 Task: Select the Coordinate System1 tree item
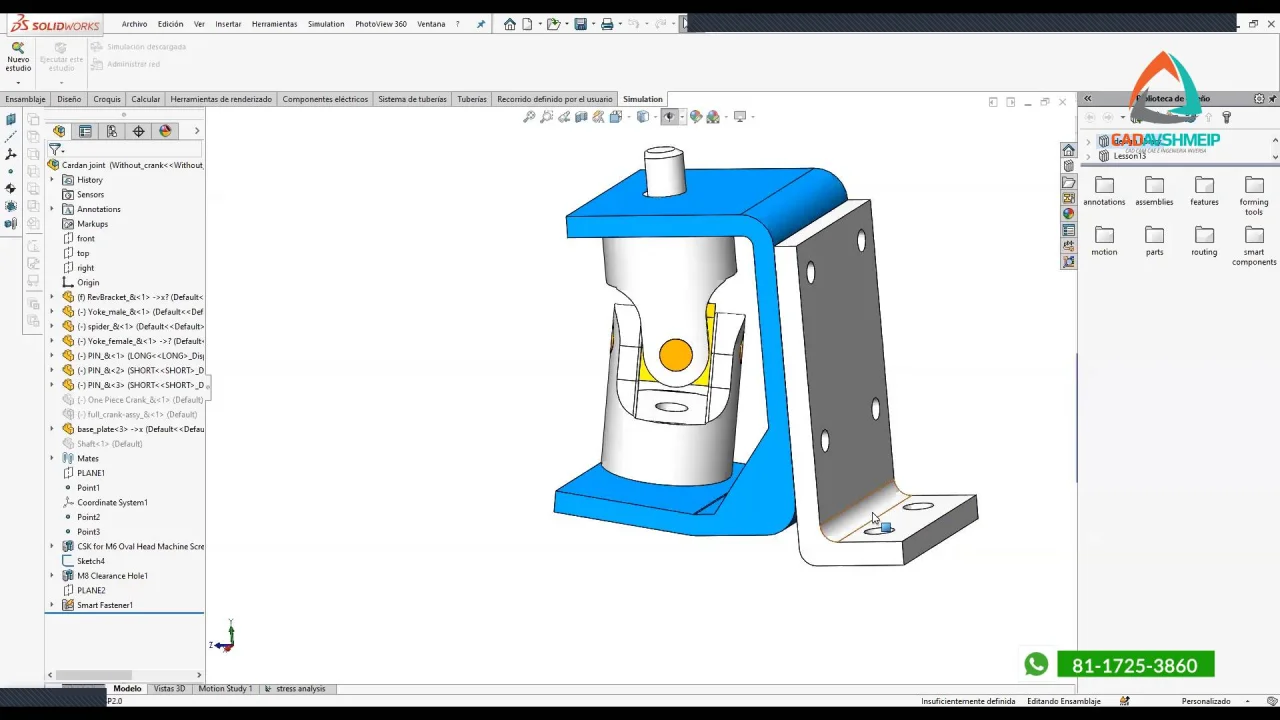pos(112,502)
